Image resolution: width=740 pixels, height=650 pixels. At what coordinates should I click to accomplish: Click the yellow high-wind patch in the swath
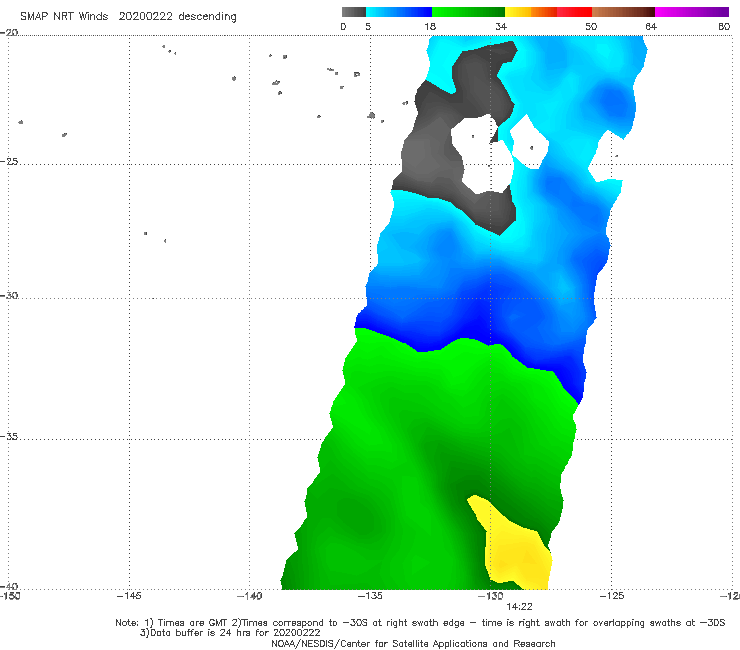click(x=514, y=548)
